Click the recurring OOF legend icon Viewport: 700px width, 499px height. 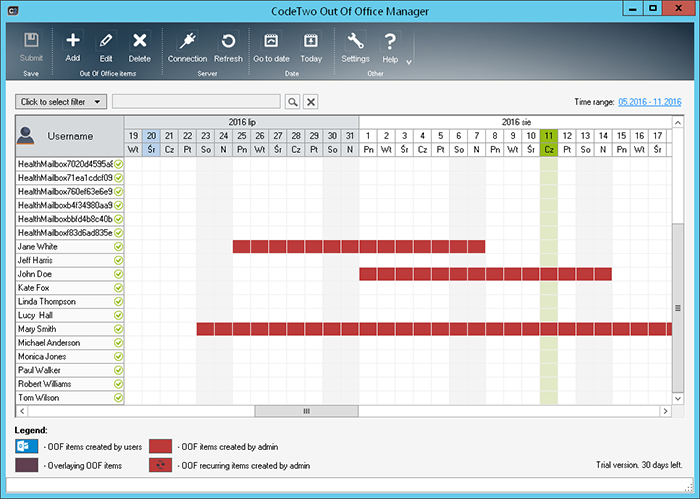[160, 465]
